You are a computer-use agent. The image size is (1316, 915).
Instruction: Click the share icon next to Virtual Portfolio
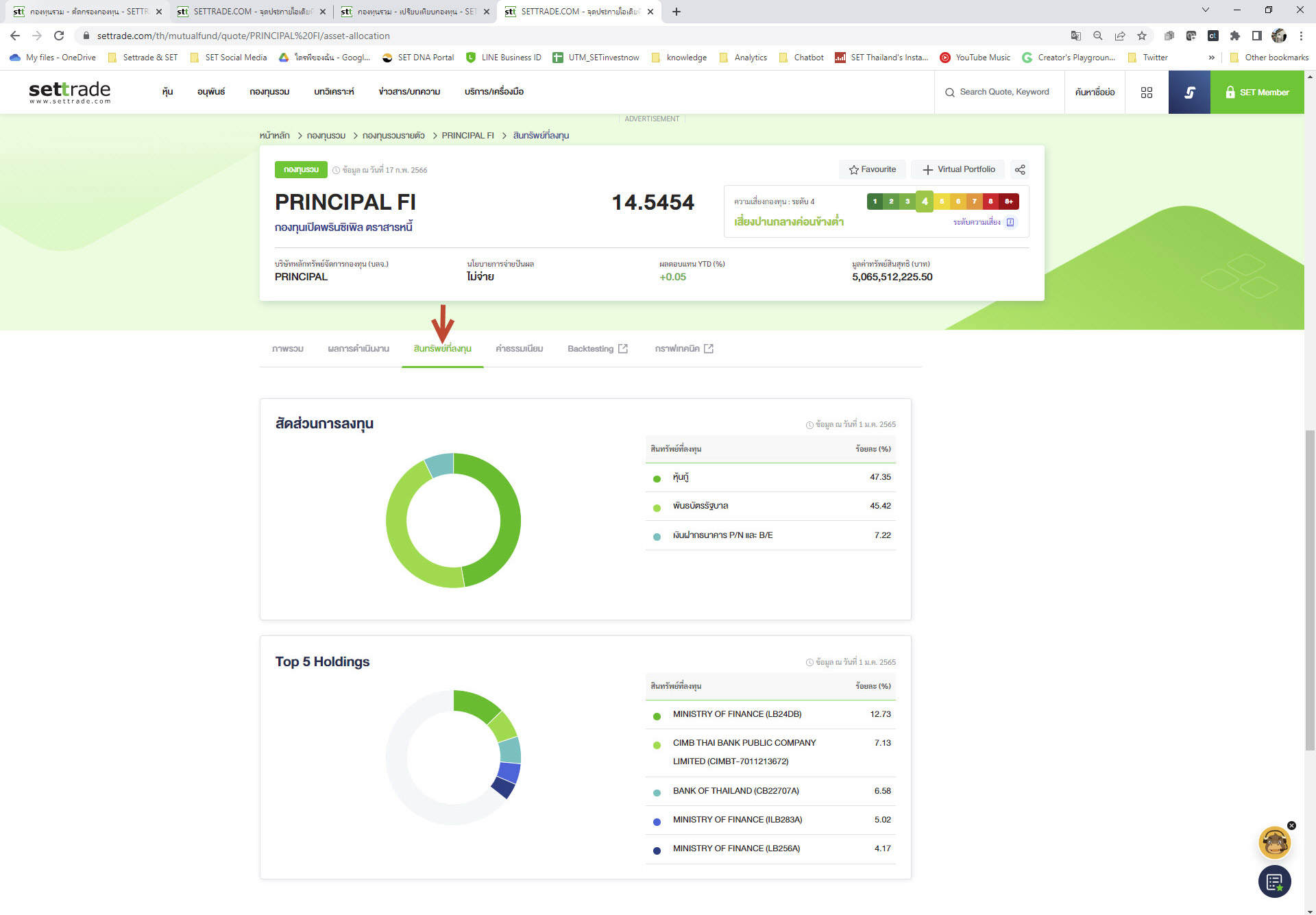1019,169
